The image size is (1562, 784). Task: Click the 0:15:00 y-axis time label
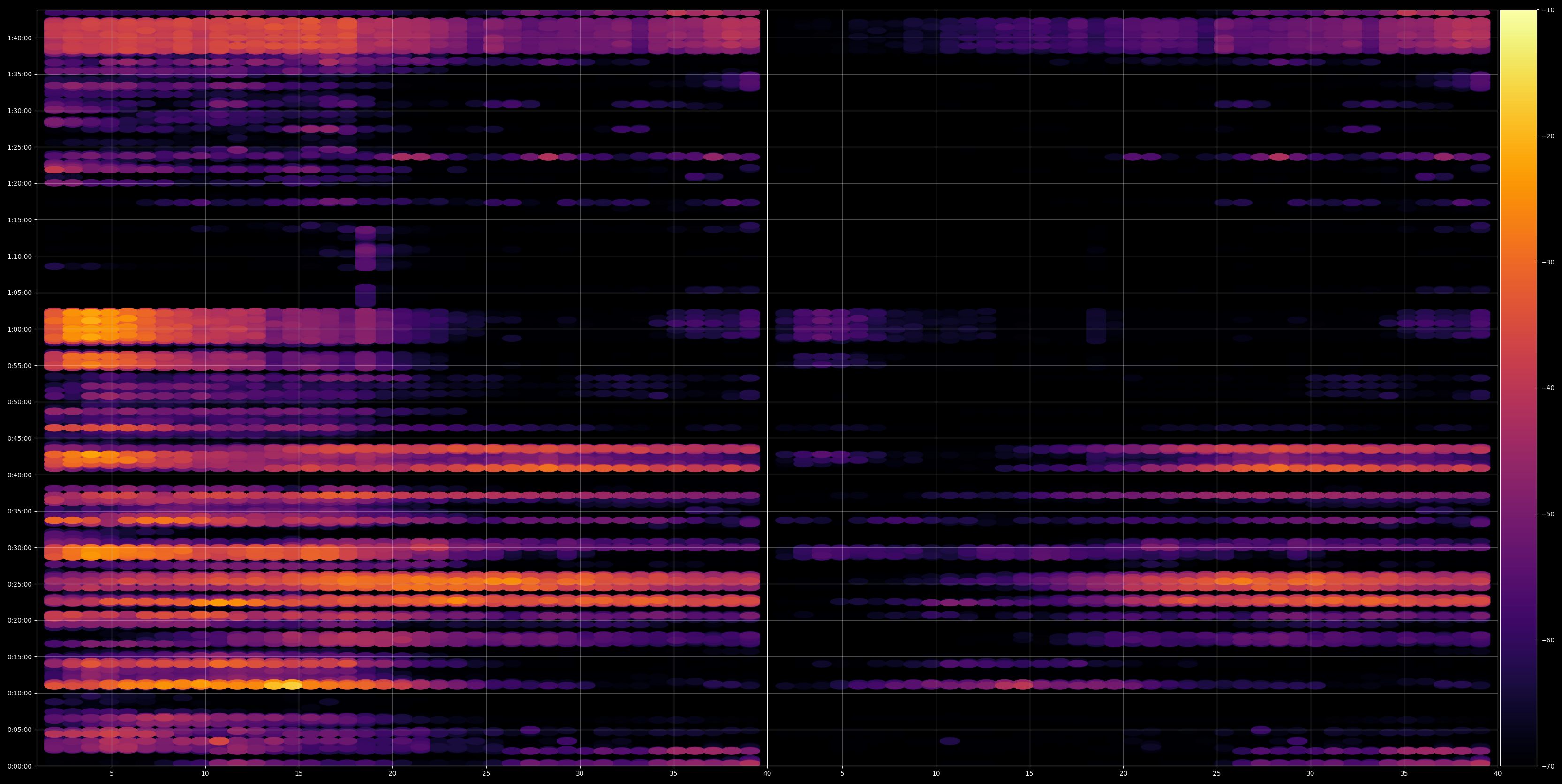click(19, 656)
